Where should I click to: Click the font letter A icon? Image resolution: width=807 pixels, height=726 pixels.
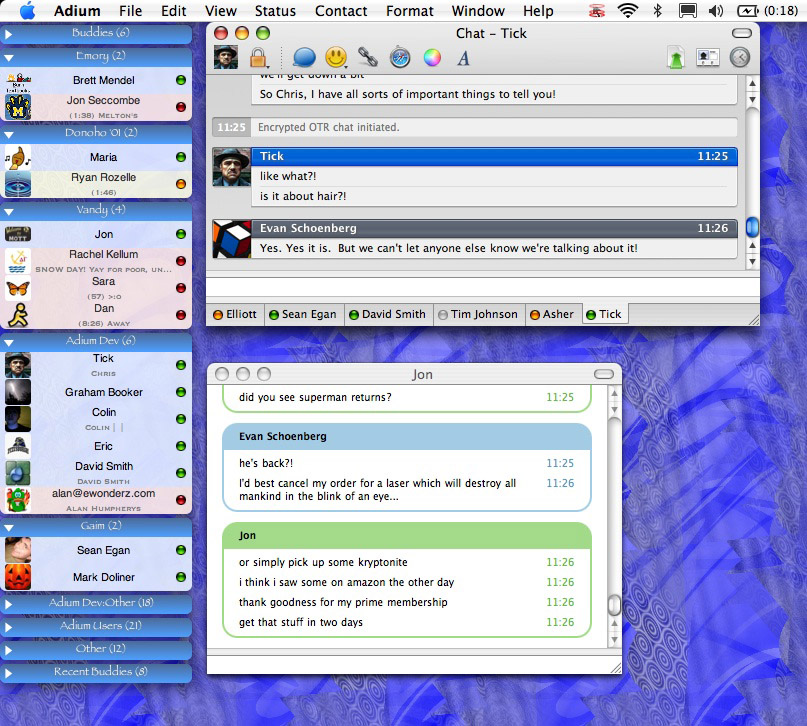464,58
